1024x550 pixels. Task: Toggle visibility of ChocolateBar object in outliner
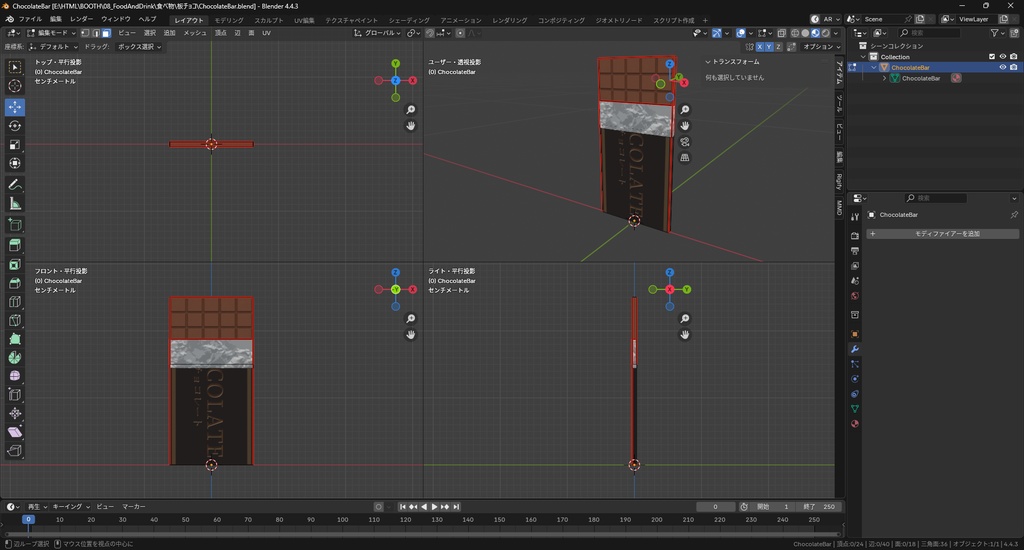(1002, 68)
